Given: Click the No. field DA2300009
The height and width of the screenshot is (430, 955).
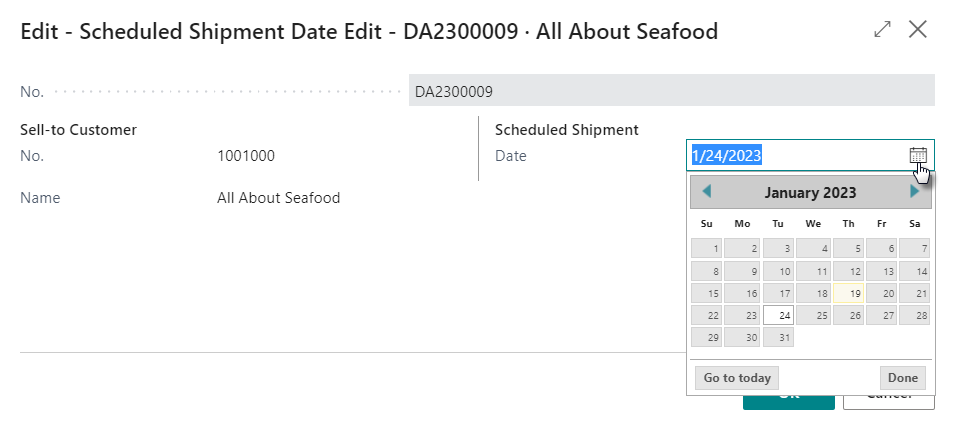Looking at the screenshot, I should pos(671,91).
